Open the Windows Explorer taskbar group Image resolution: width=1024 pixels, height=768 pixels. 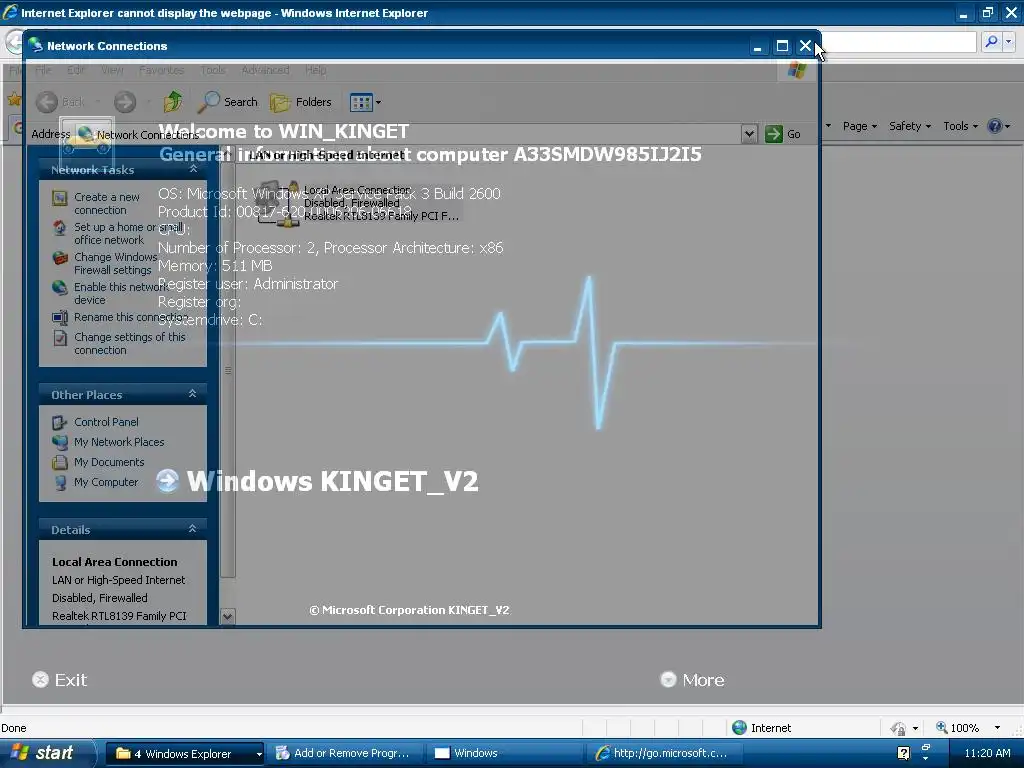185,754
